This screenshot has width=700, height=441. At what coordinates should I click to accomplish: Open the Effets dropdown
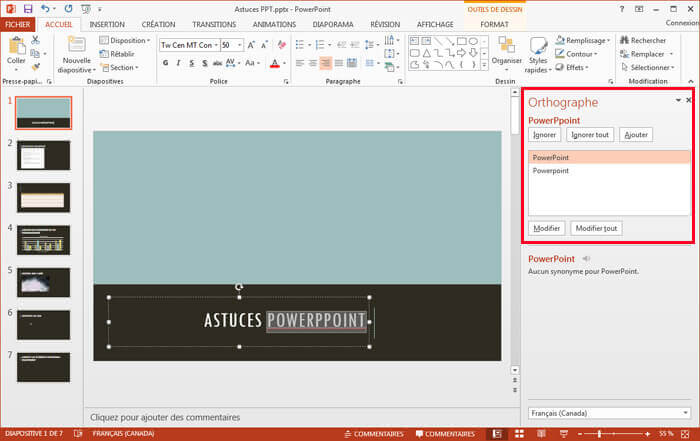572,67
